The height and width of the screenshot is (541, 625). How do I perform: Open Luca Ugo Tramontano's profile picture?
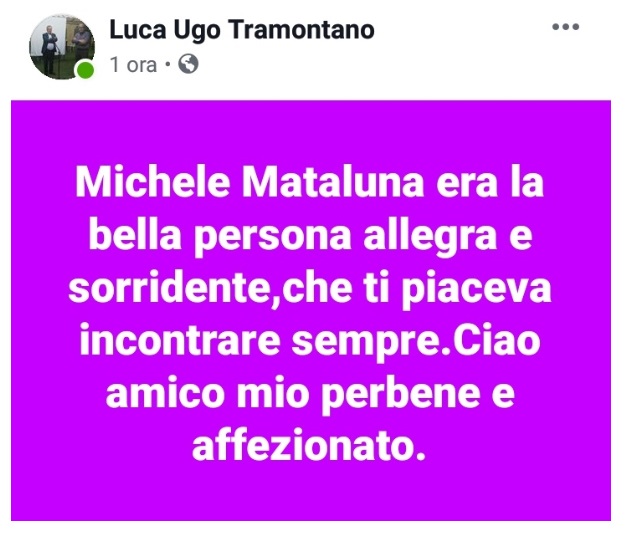tap(62, 47)
